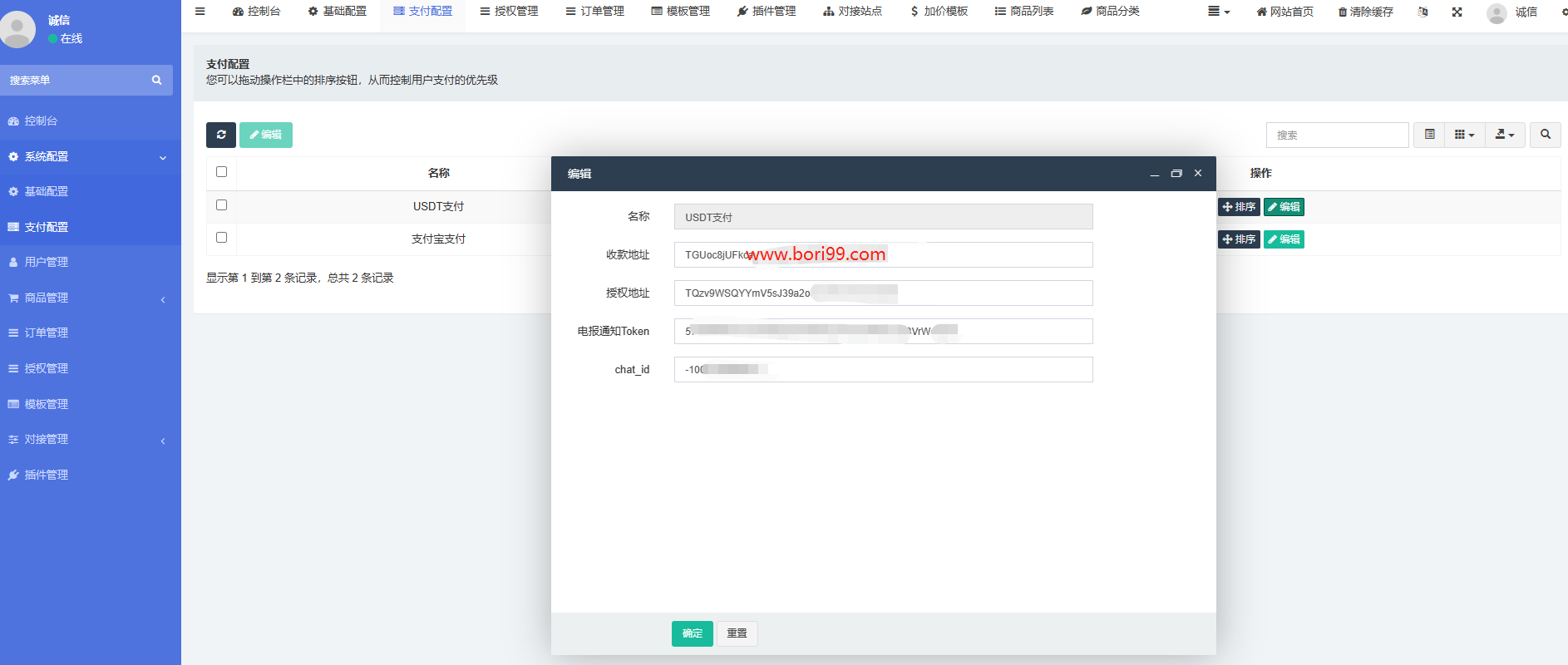Open the 插件管理 top tab
The width and height of the screenshot is (1568, 665).
click(x=766, y=12)
